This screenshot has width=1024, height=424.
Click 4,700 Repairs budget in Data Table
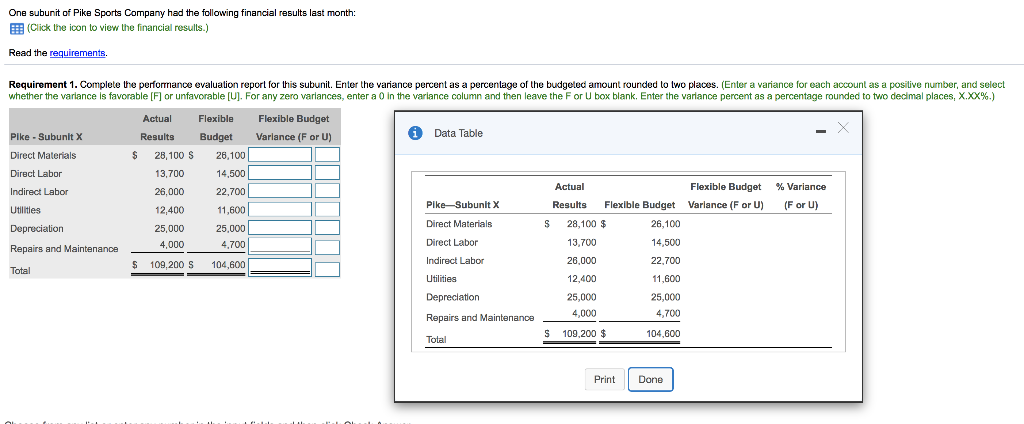point(668,313)
